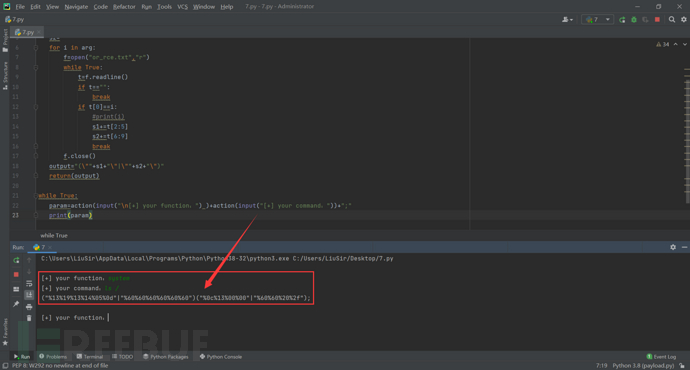Click the while True editor breadcrumb

(54, 235)
